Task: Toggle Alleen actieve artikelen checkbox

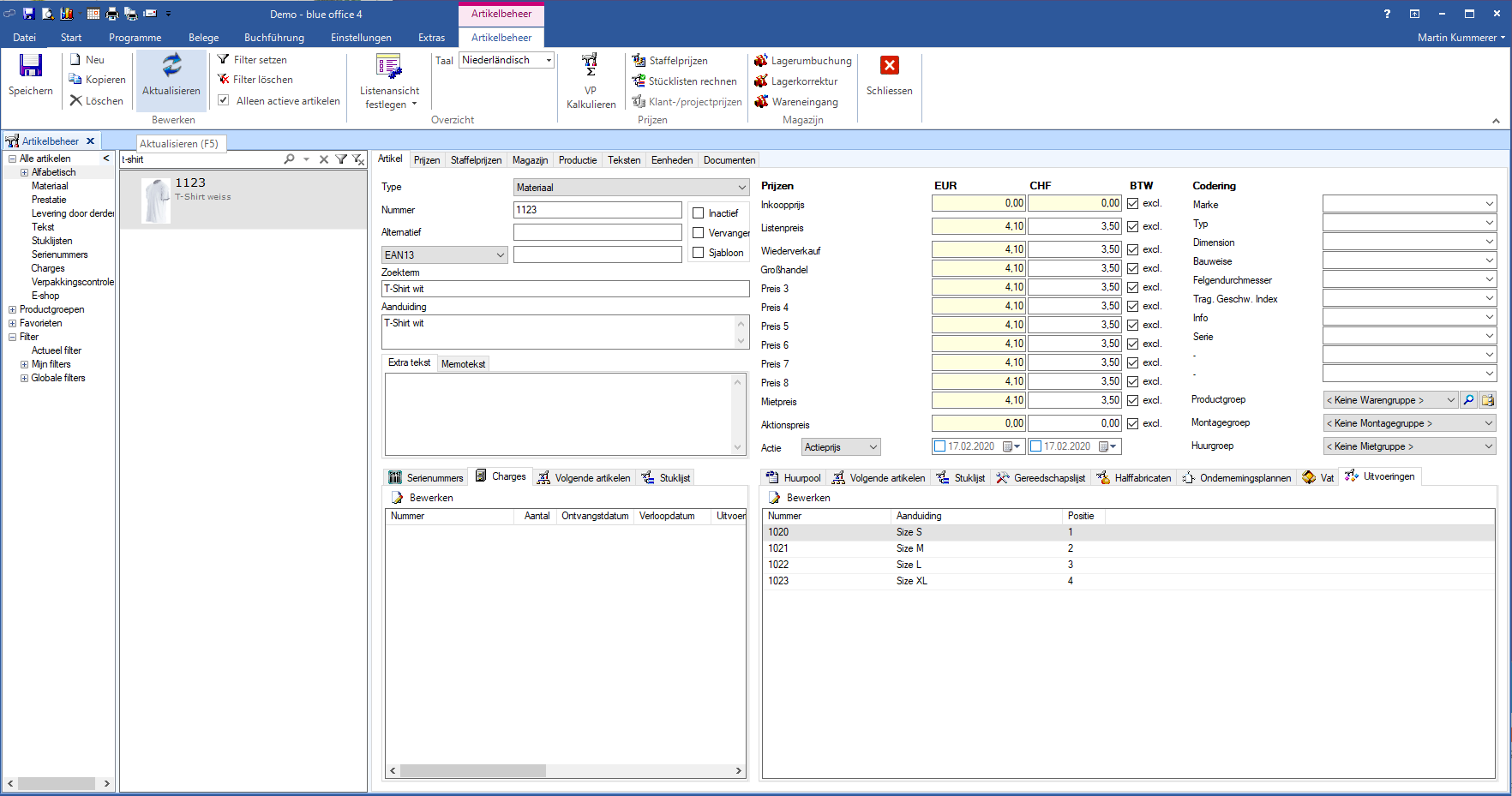Action: [224, 101]
